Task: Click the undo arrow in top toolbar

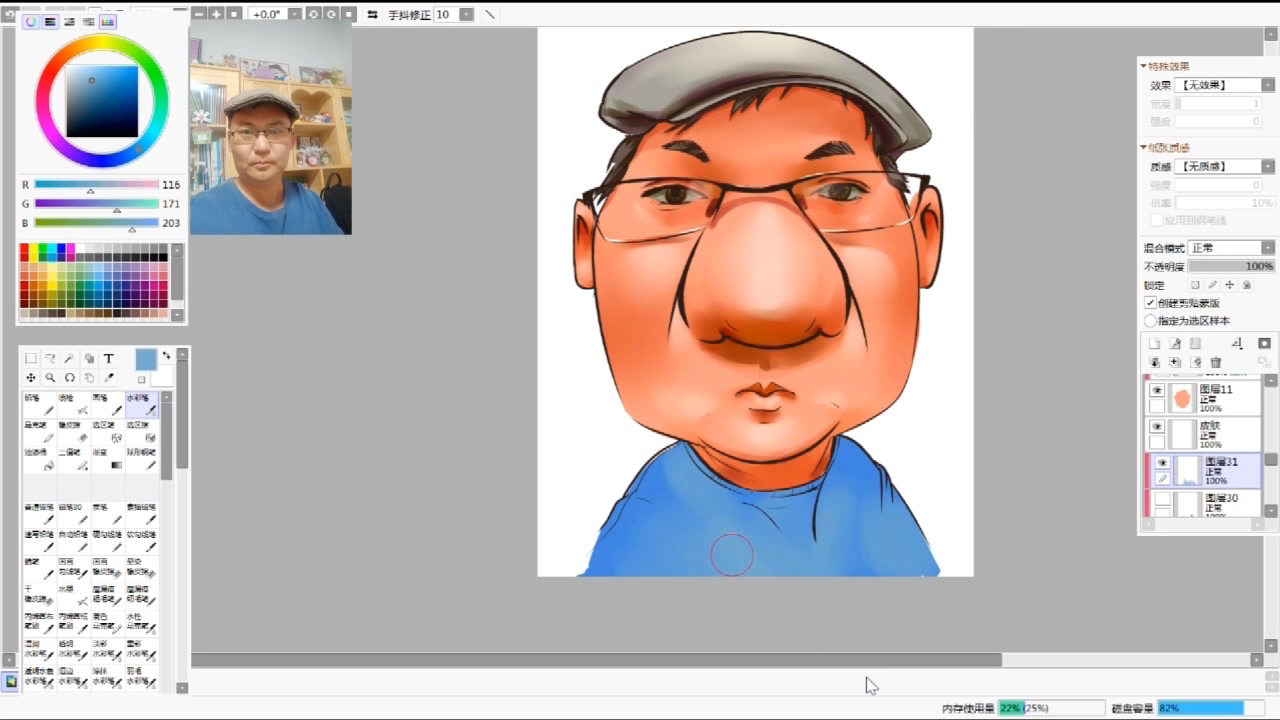Action: [8, 14]
